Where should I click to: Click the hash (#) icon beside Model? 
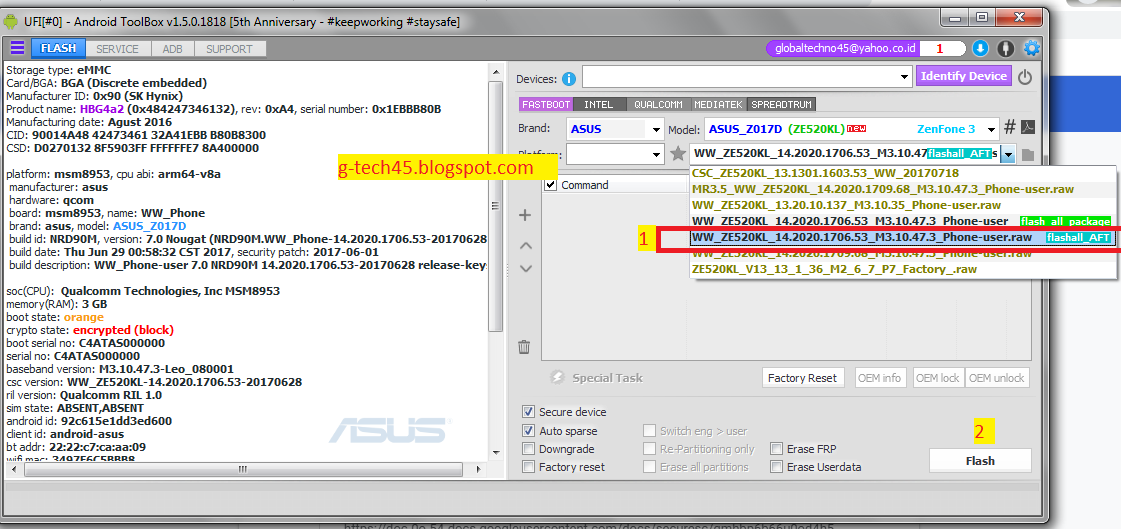tap(1009, 128)
